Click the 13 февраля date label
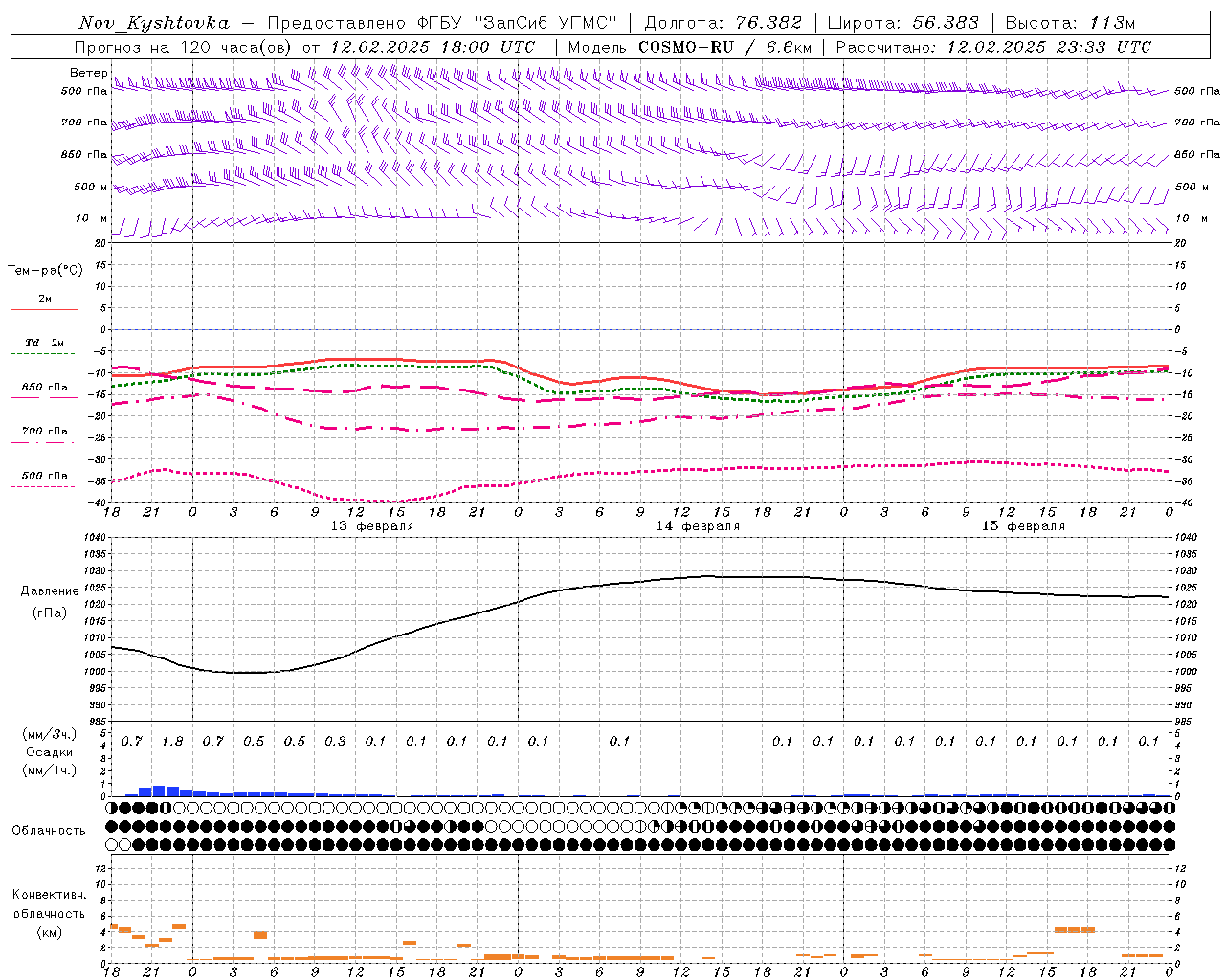 [x=372, y=526]
